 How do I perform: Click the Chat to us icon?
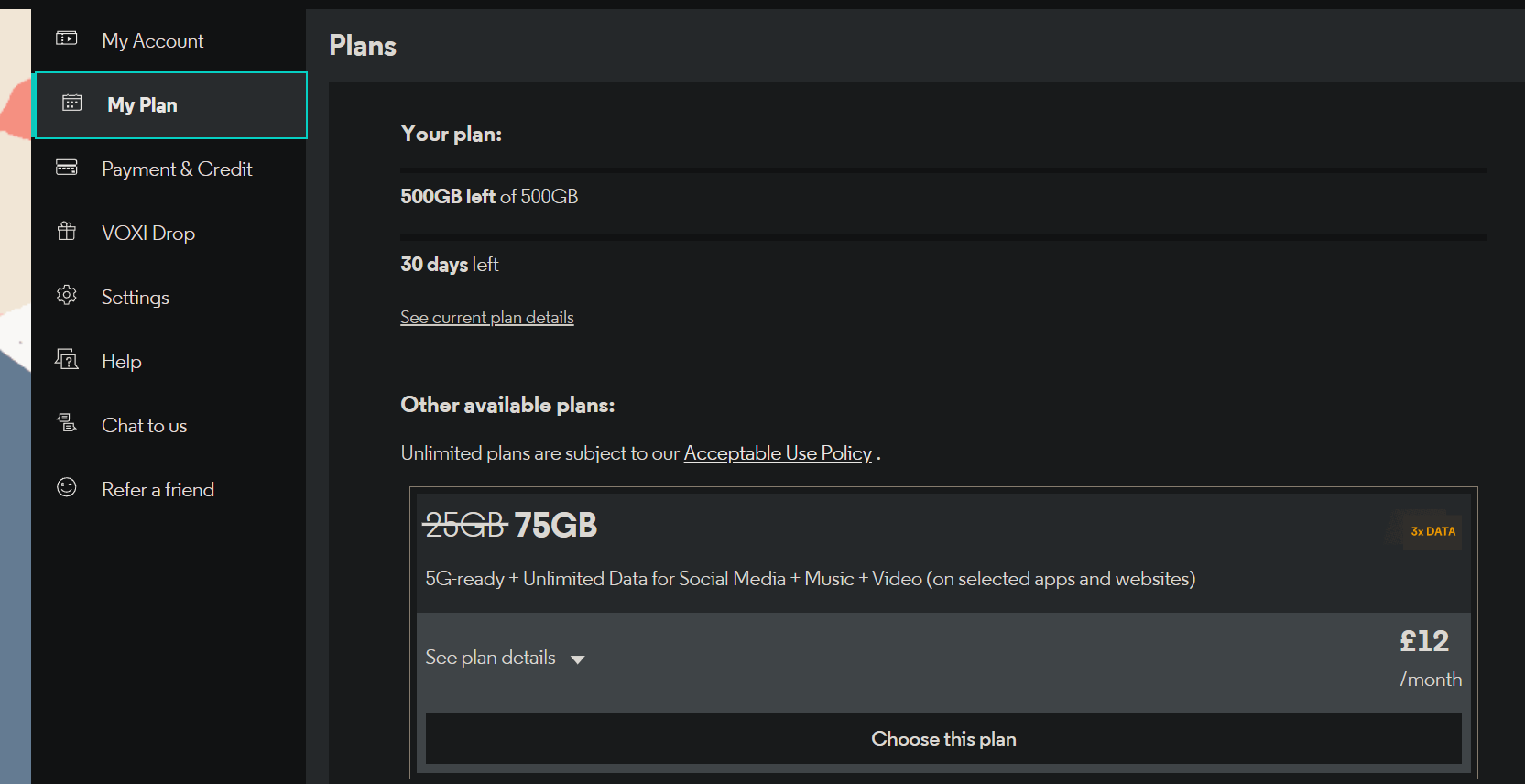(x=67, y=423)
